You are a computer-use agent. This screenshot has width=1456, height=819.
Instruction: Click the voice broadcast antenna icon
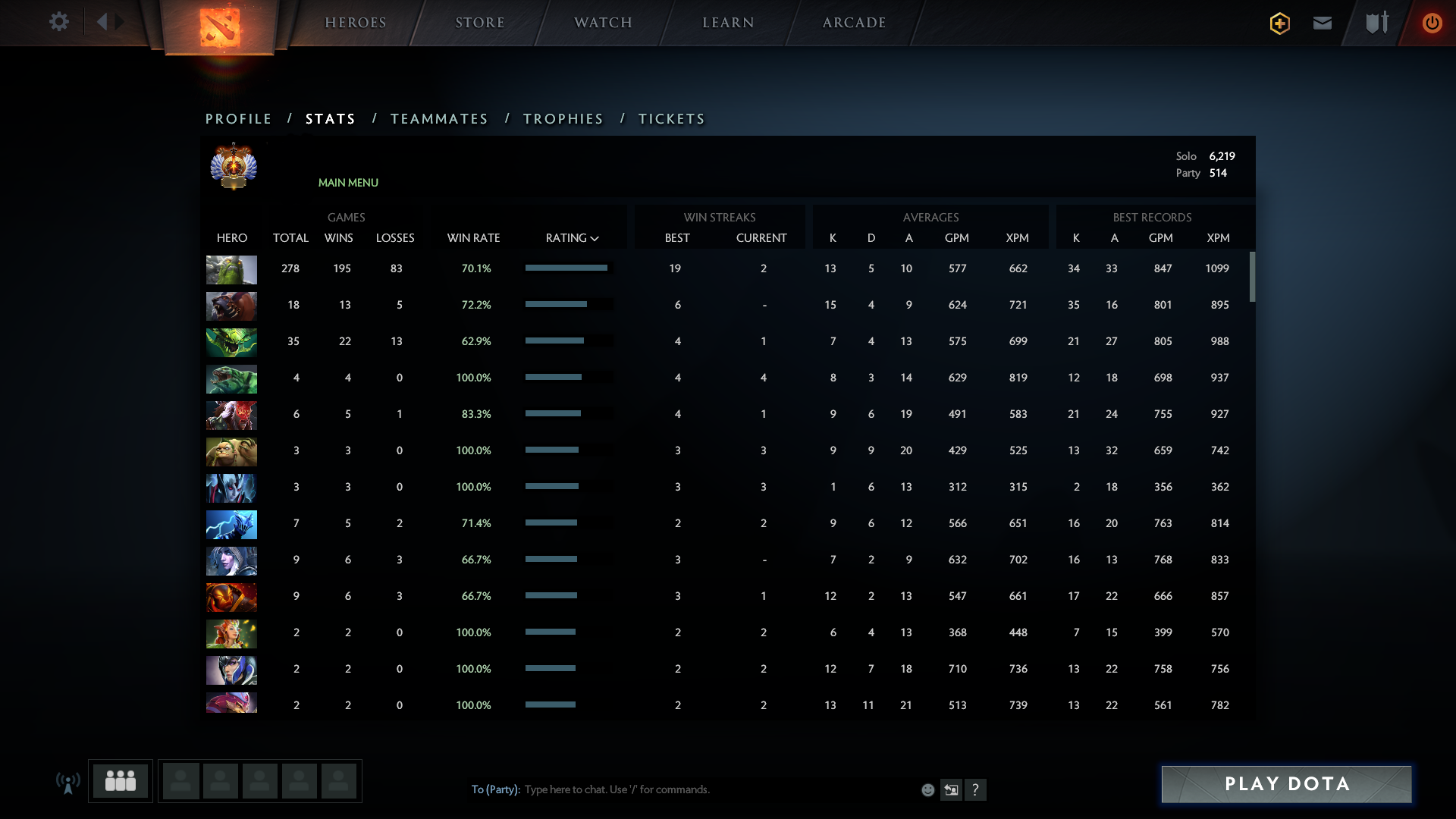pos(68,783)
